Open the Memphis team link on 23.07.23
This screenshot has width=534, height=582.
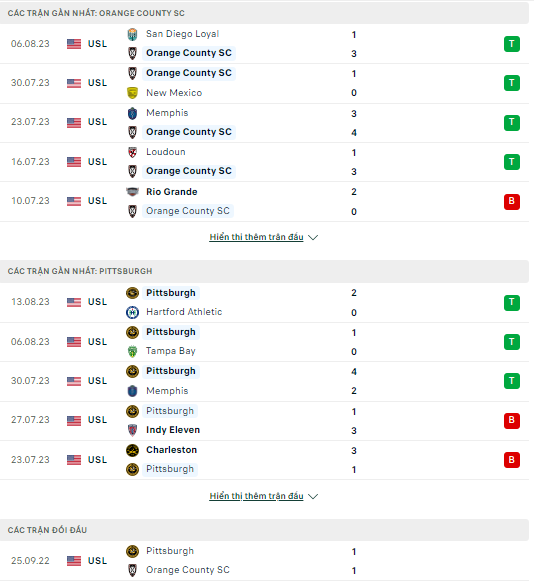[167, 113]
